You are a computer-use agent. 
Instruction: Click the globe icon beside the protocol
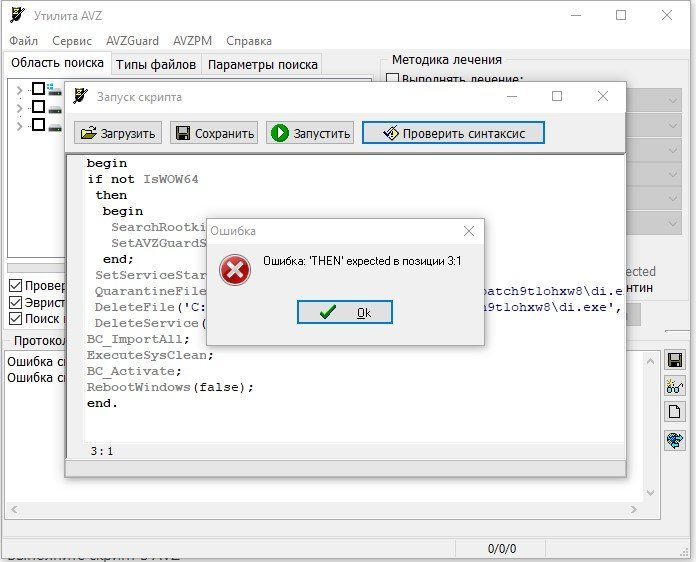point(675,440)
